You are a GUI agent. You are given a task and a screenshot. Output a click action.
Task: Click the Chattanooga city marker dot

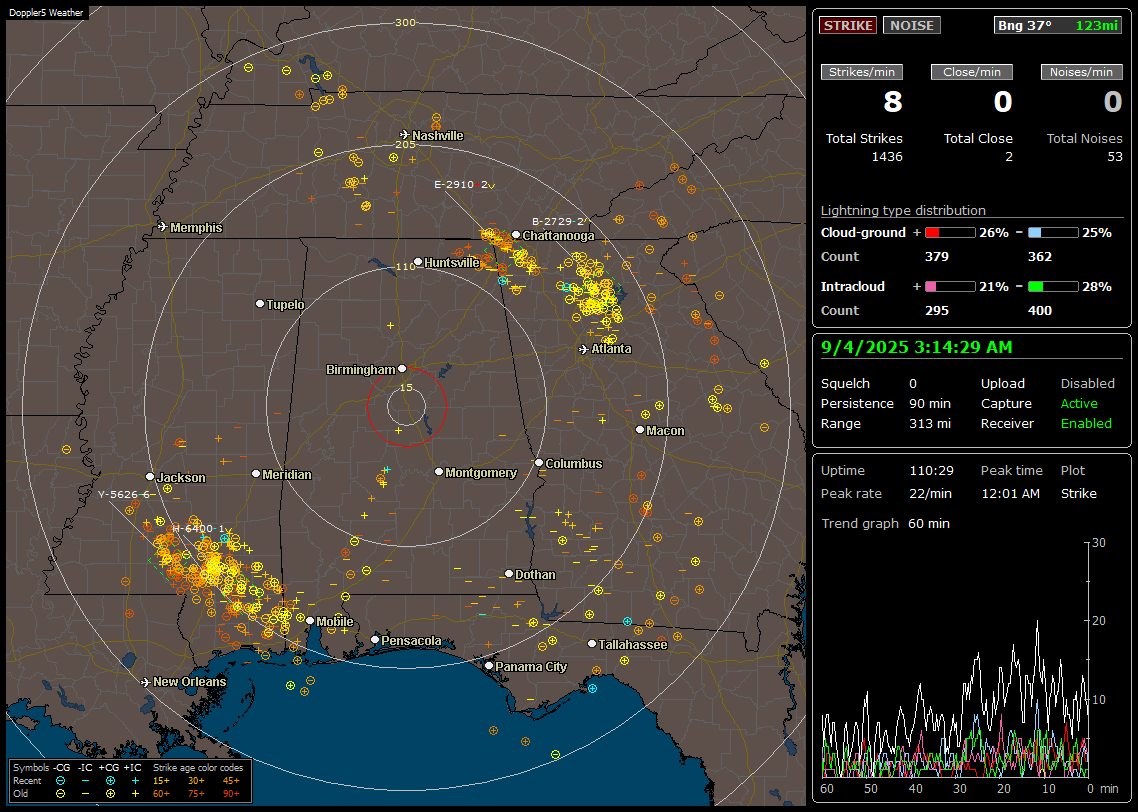pyautogui.click(x=516, y=235)
